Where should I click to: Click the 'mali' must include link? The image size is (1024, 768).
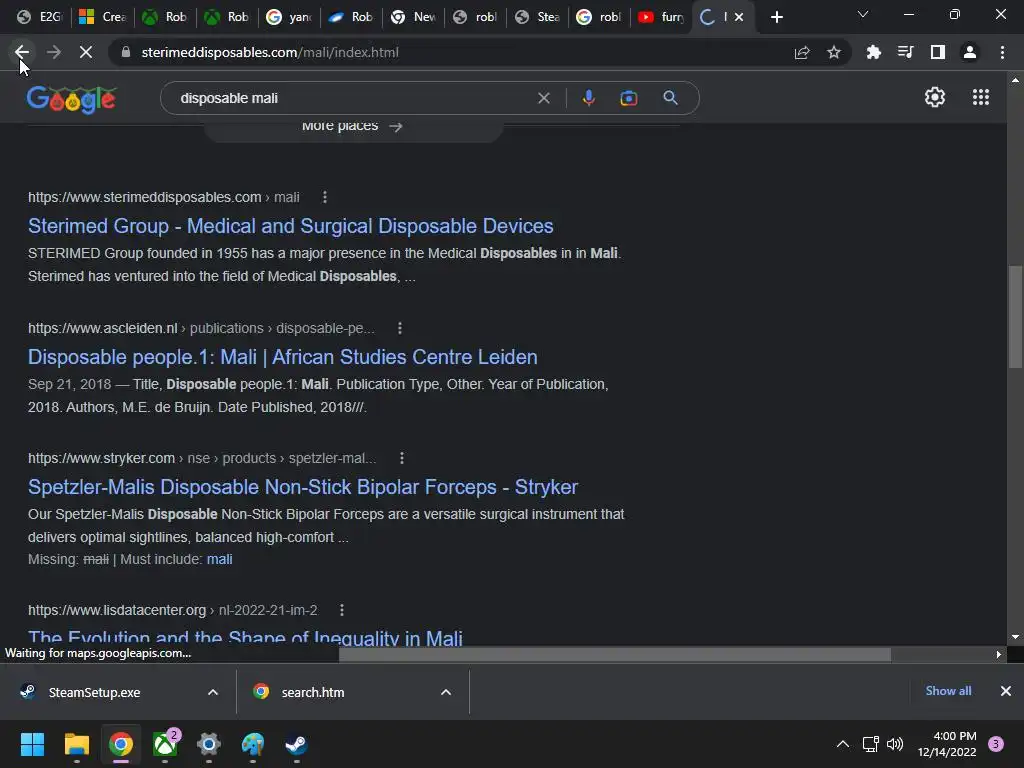(x=219, y=560)
